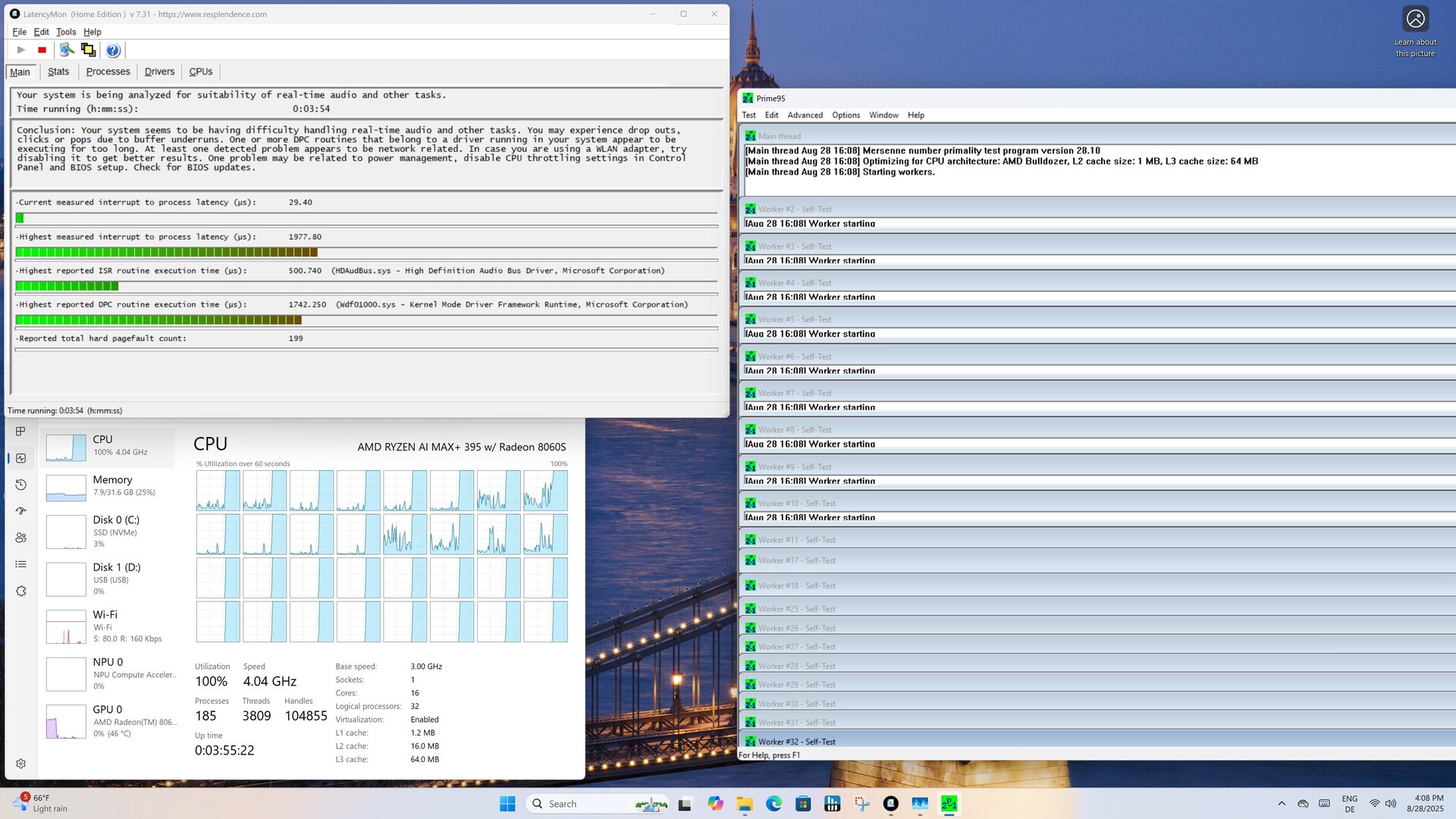This screenshot has width=1456, height=819.
Task: Open Task Manager Startup apps page icon
Action: [21, 511]
